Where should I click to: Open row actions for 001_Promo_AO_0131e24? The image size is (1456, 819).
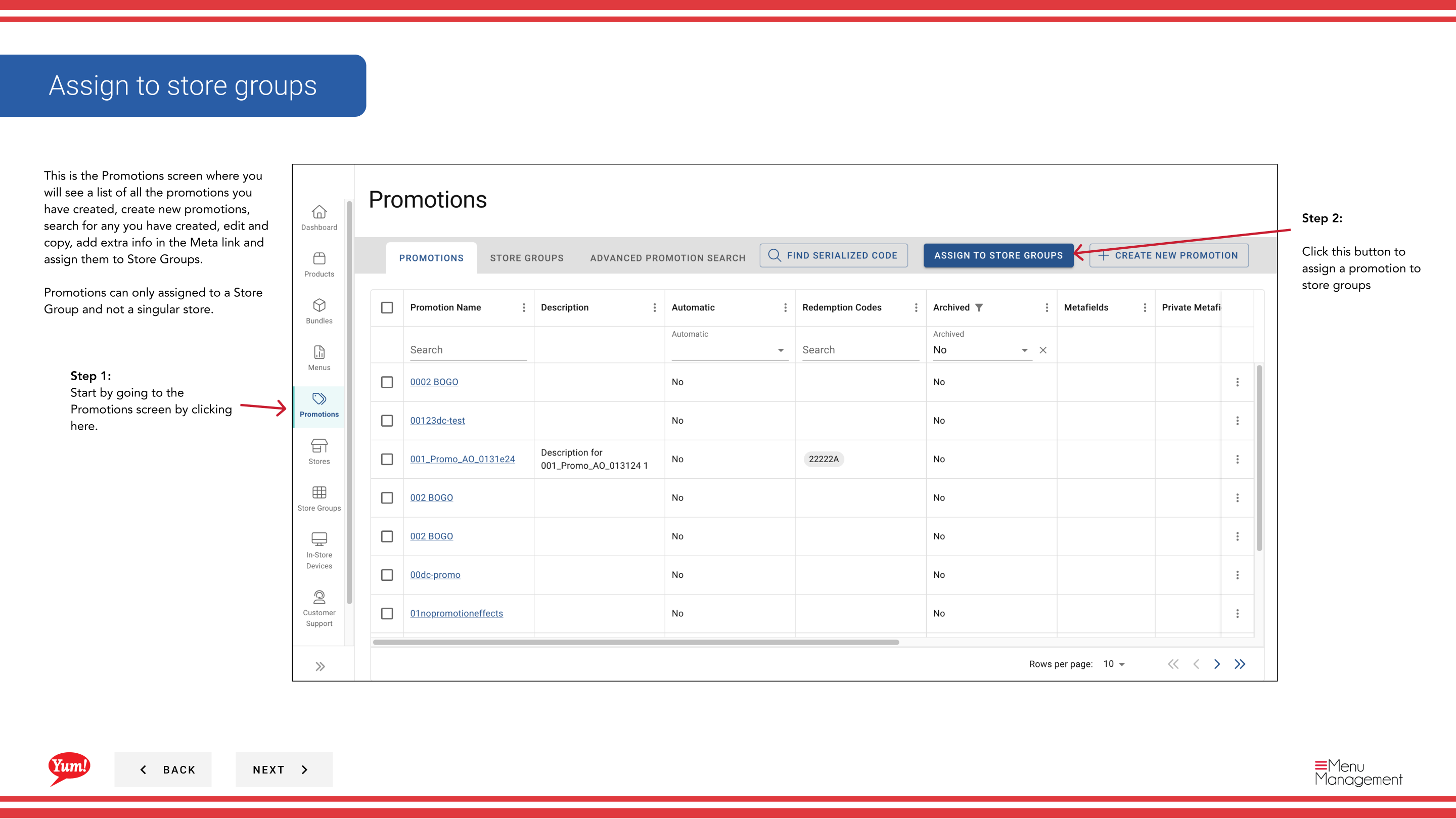pos(1237,459)
